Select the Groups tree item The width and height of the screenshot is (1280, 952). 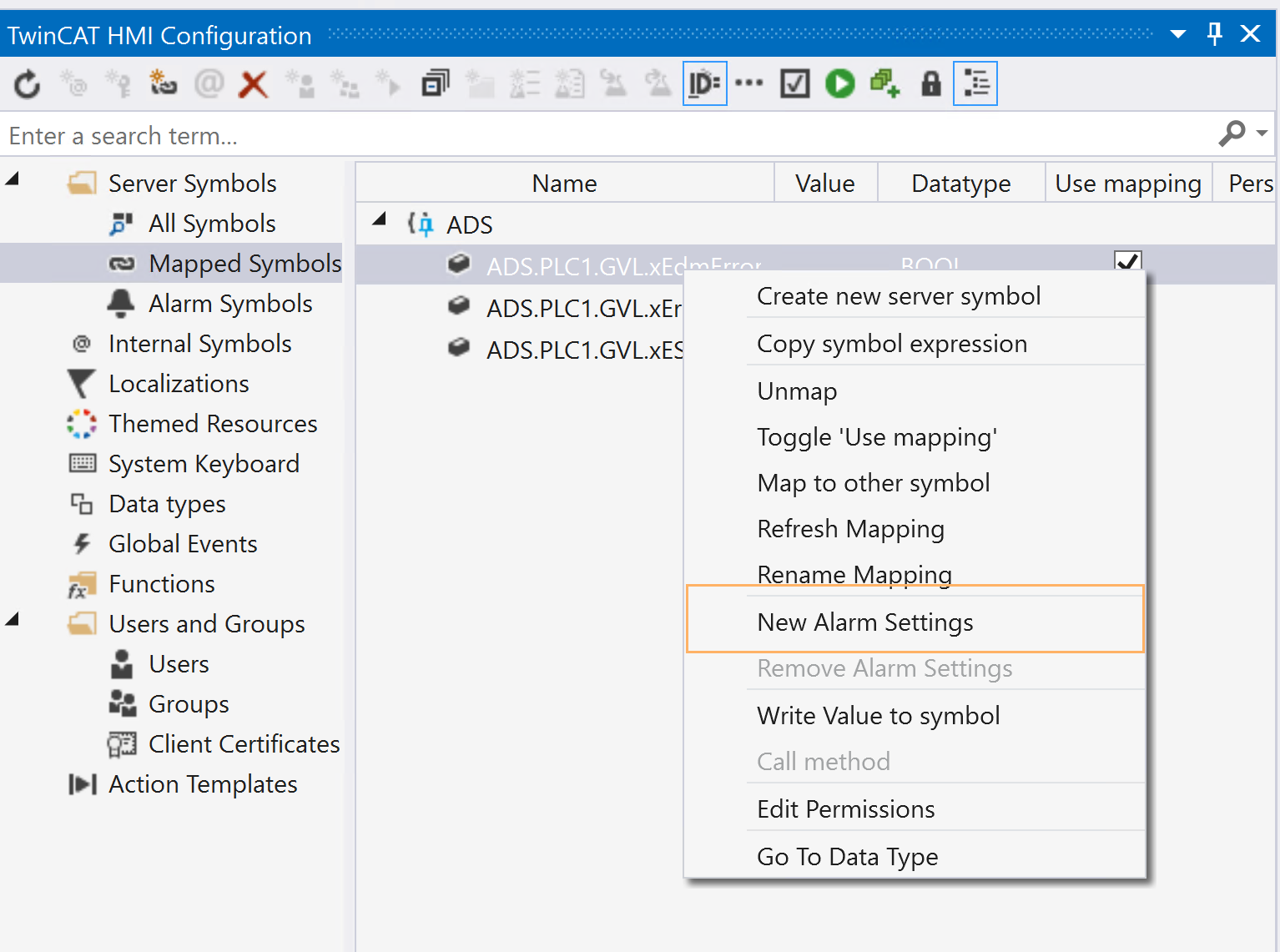pos(189,704)
